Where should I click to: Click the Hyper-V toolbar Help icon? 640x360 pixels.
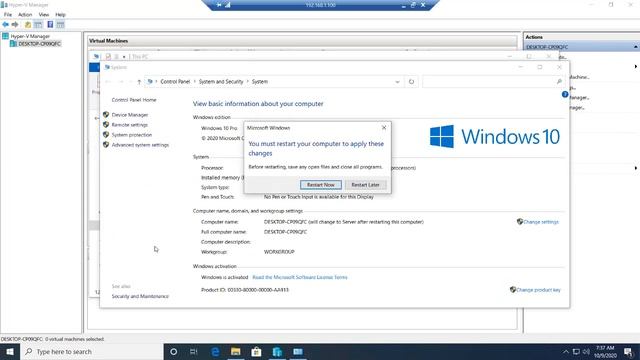pos(50,24)
